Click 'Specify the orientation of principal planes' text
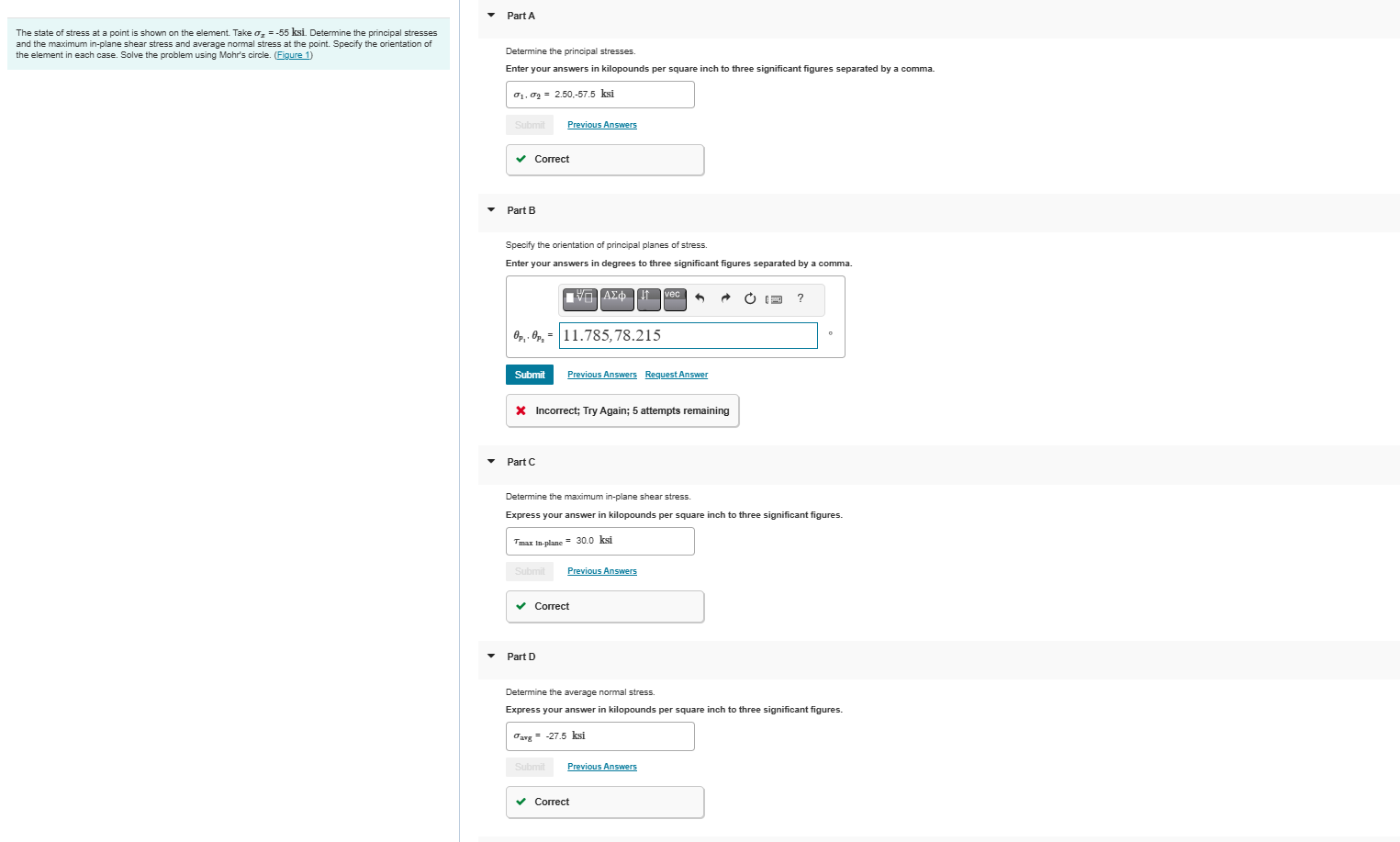Screen dimensions: 1400x842 point(606,245)
